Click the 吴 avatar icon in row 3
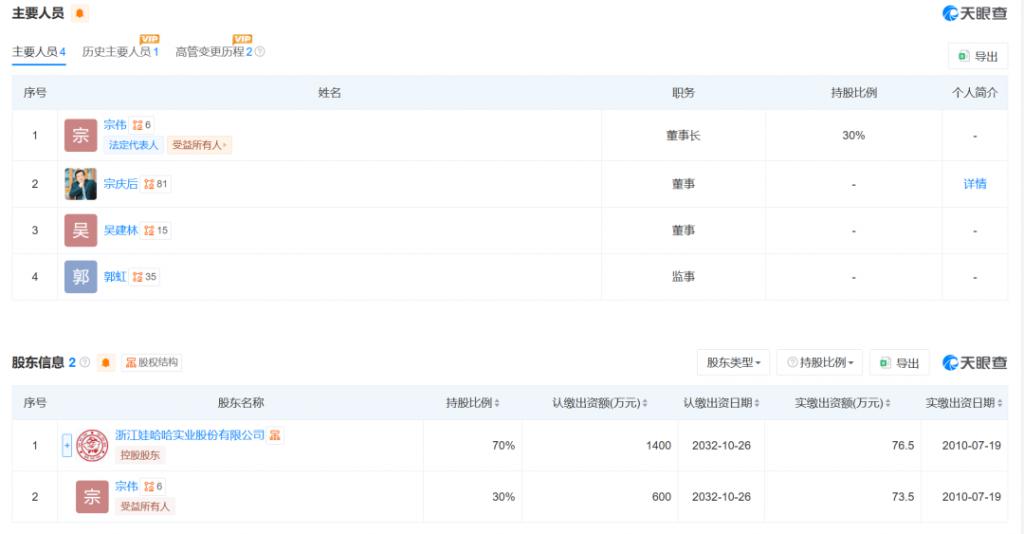This screenshot has height=534, width=1024. point(81,231)
